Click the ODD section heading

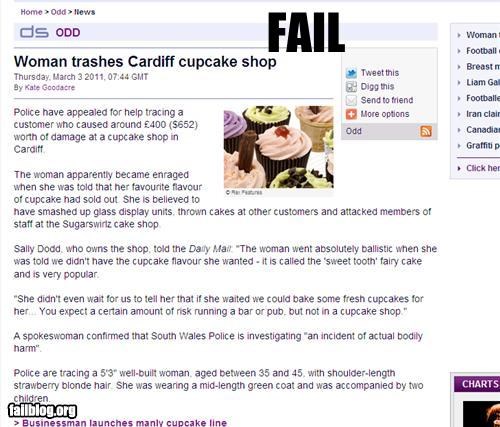tap(68, 33)
